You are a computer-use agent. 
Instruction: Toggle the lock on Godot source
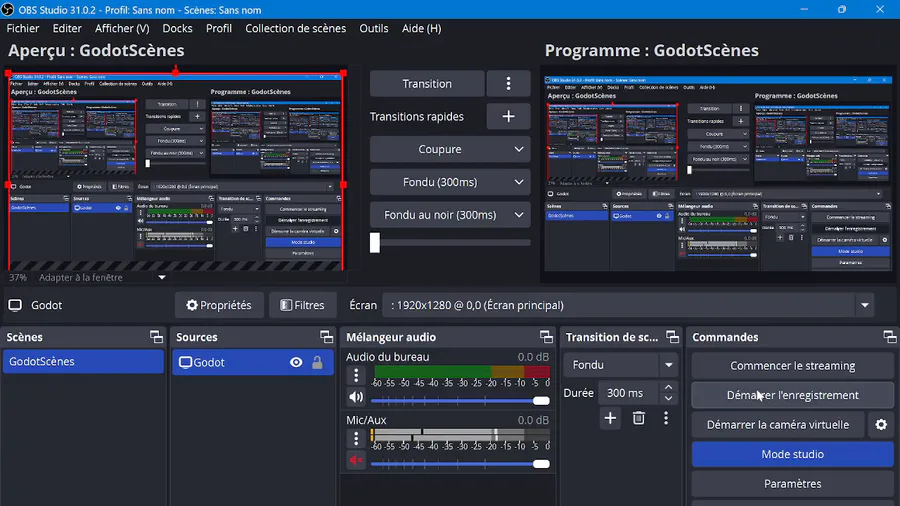point(317,363)
